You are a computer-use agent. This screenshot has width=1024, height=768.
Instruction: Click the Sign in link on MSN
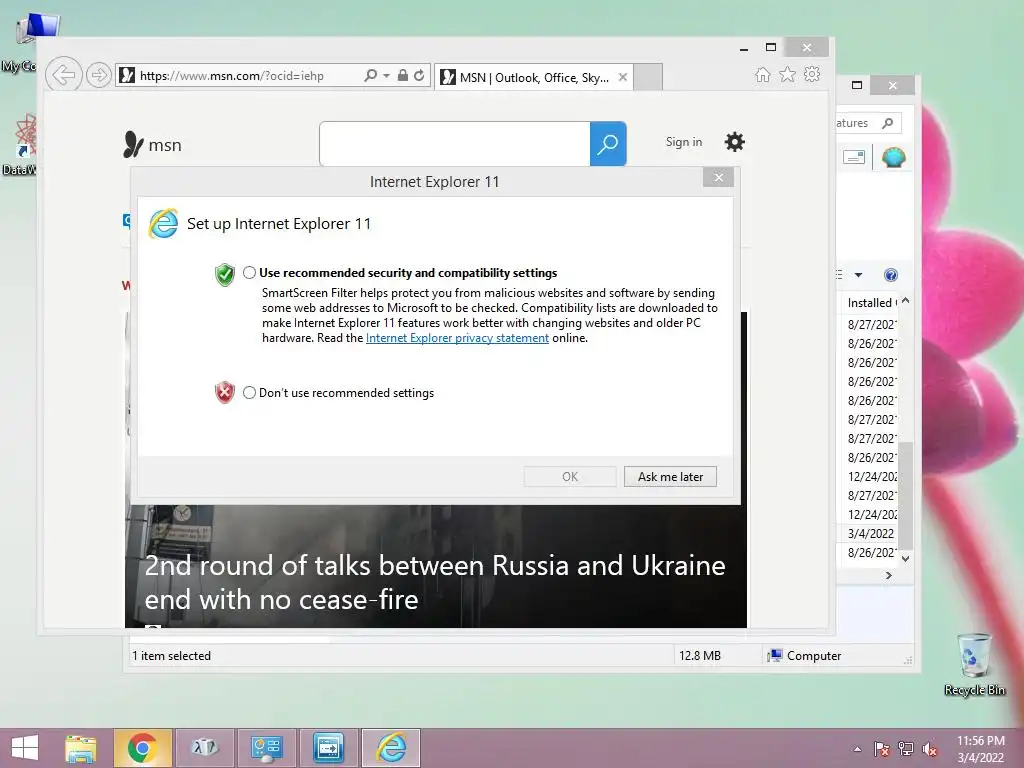click(684, 142)
